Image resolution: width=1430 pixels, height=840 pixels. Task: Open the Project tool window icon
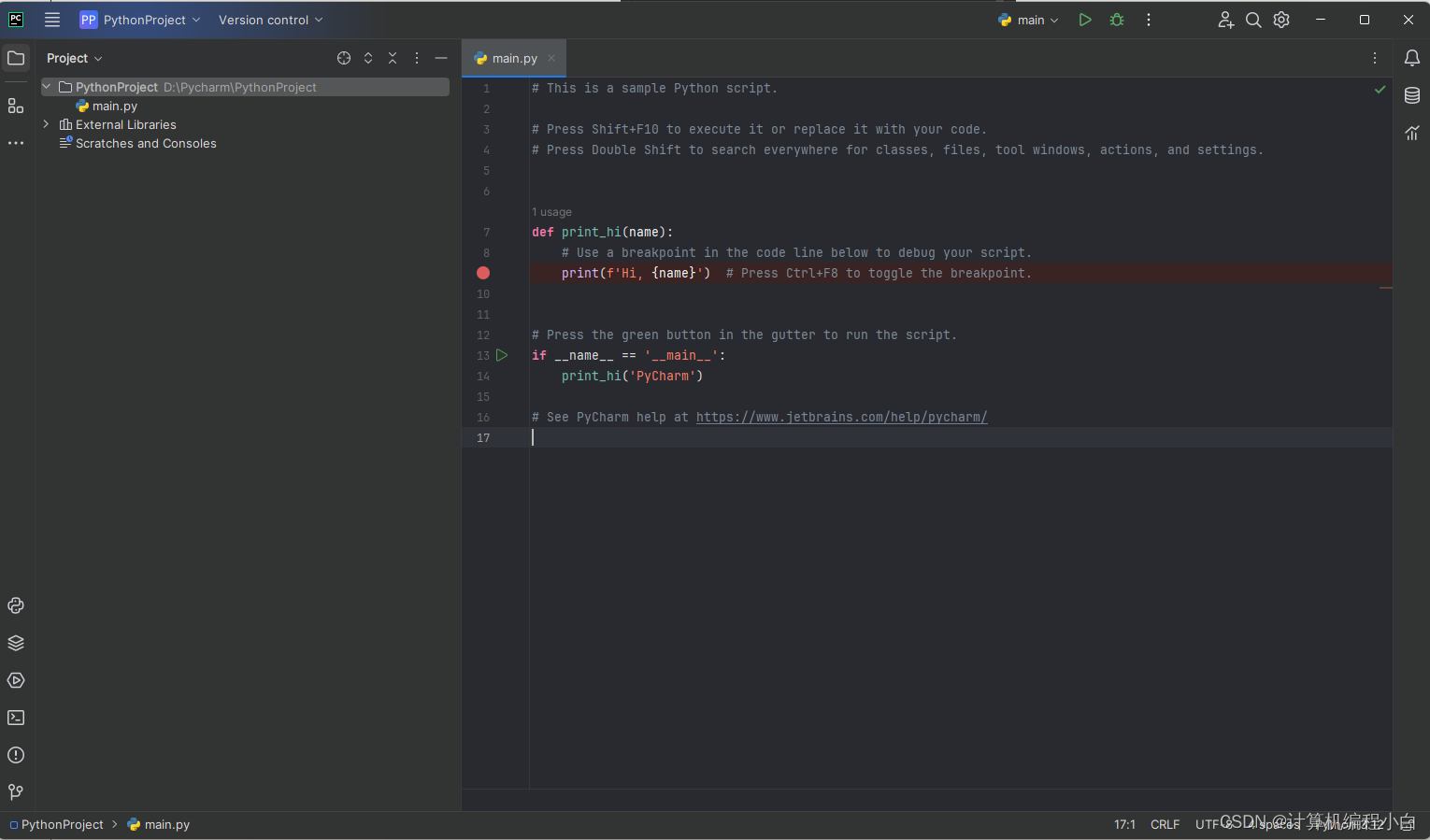coord(16,58)
